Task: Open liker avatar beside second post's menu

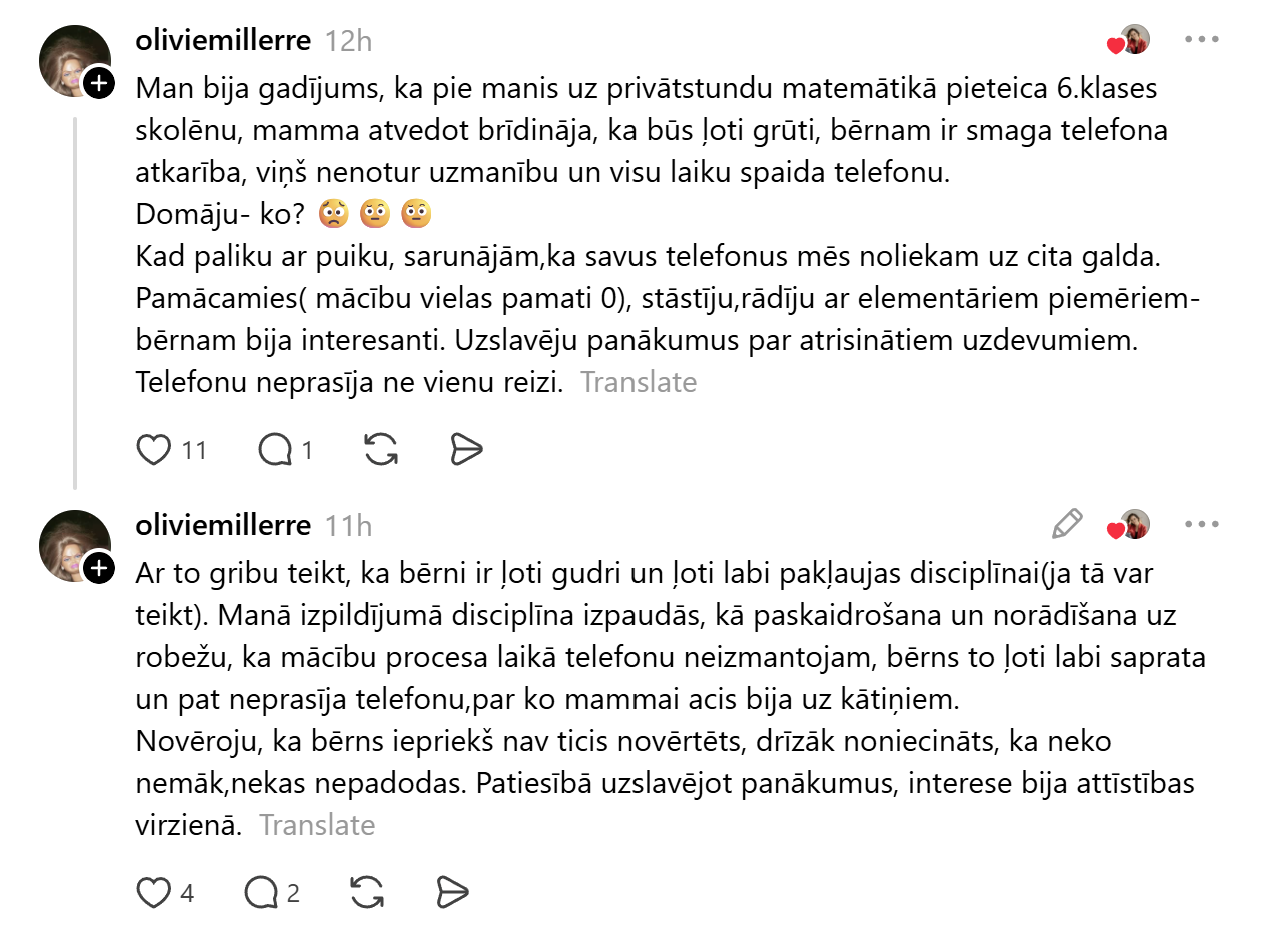Action: tap(1133, 524)
